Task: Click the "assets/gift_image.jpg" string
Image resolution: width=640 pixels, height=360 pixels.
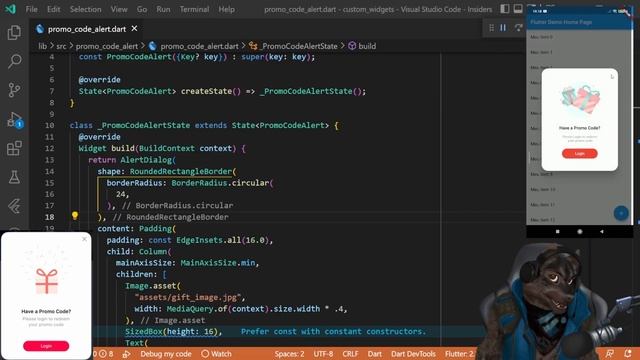Action: (x=188, y=297)
